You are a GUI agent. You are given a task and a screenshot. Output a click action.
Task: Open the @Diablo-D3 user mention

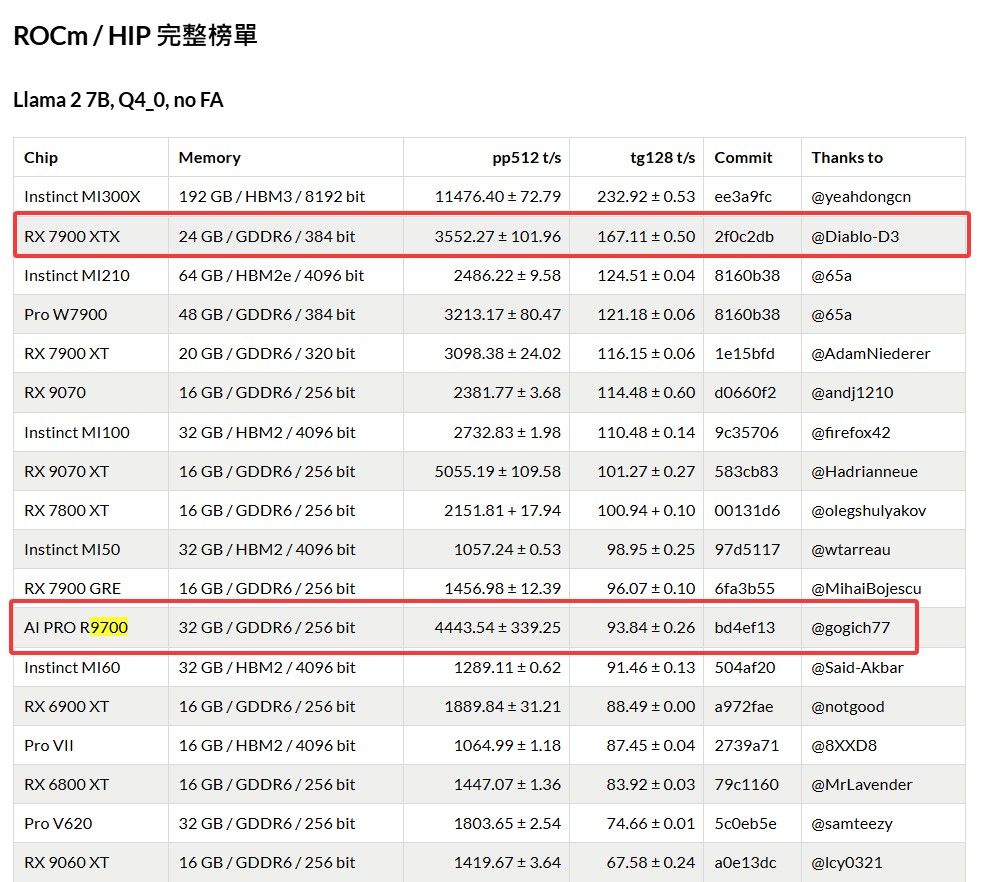click(855, 237)
